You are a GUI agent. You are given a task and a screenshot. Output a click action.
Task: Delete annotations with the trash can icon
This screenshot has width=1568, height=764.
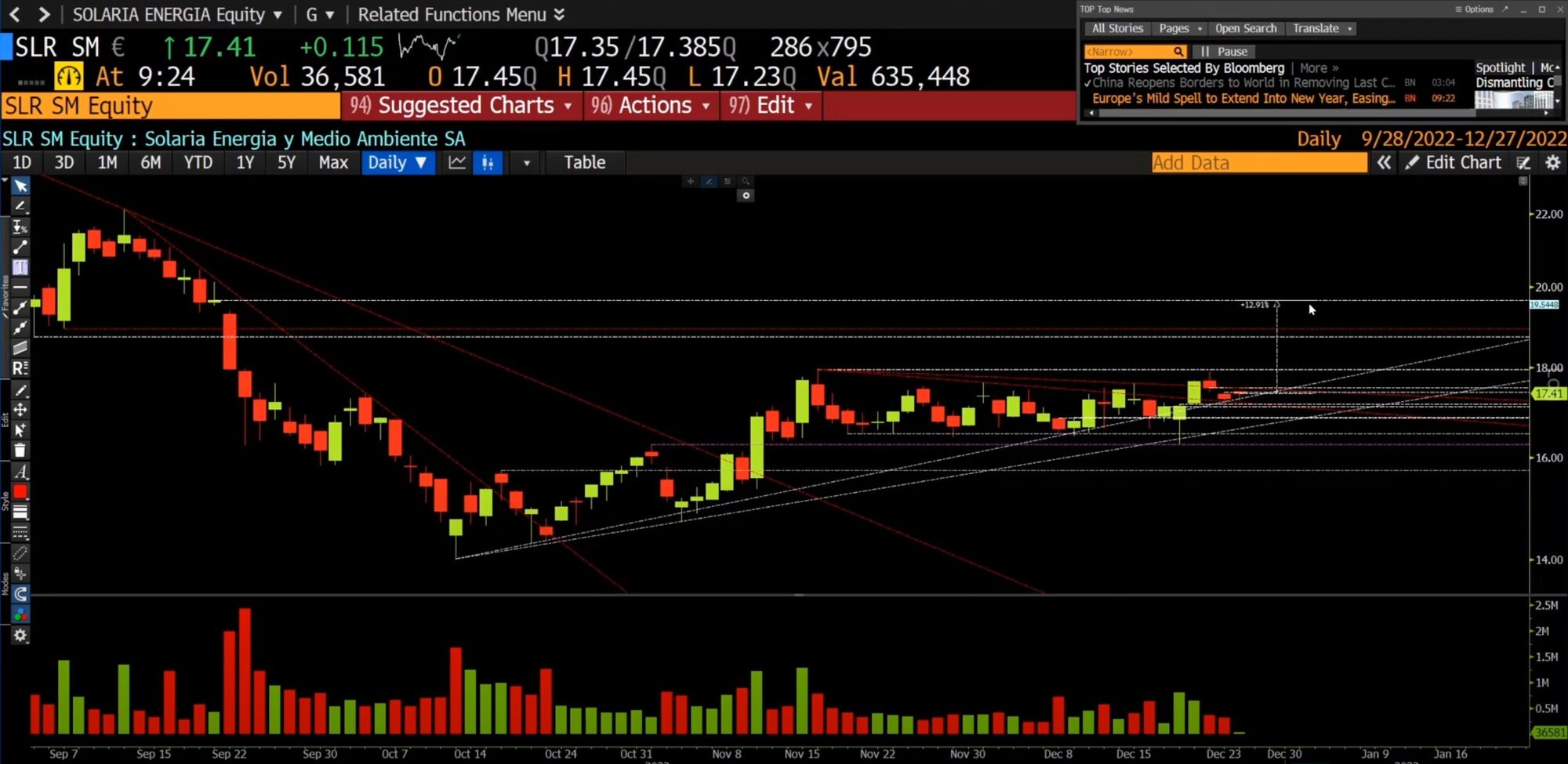click(x=20, y=451)
